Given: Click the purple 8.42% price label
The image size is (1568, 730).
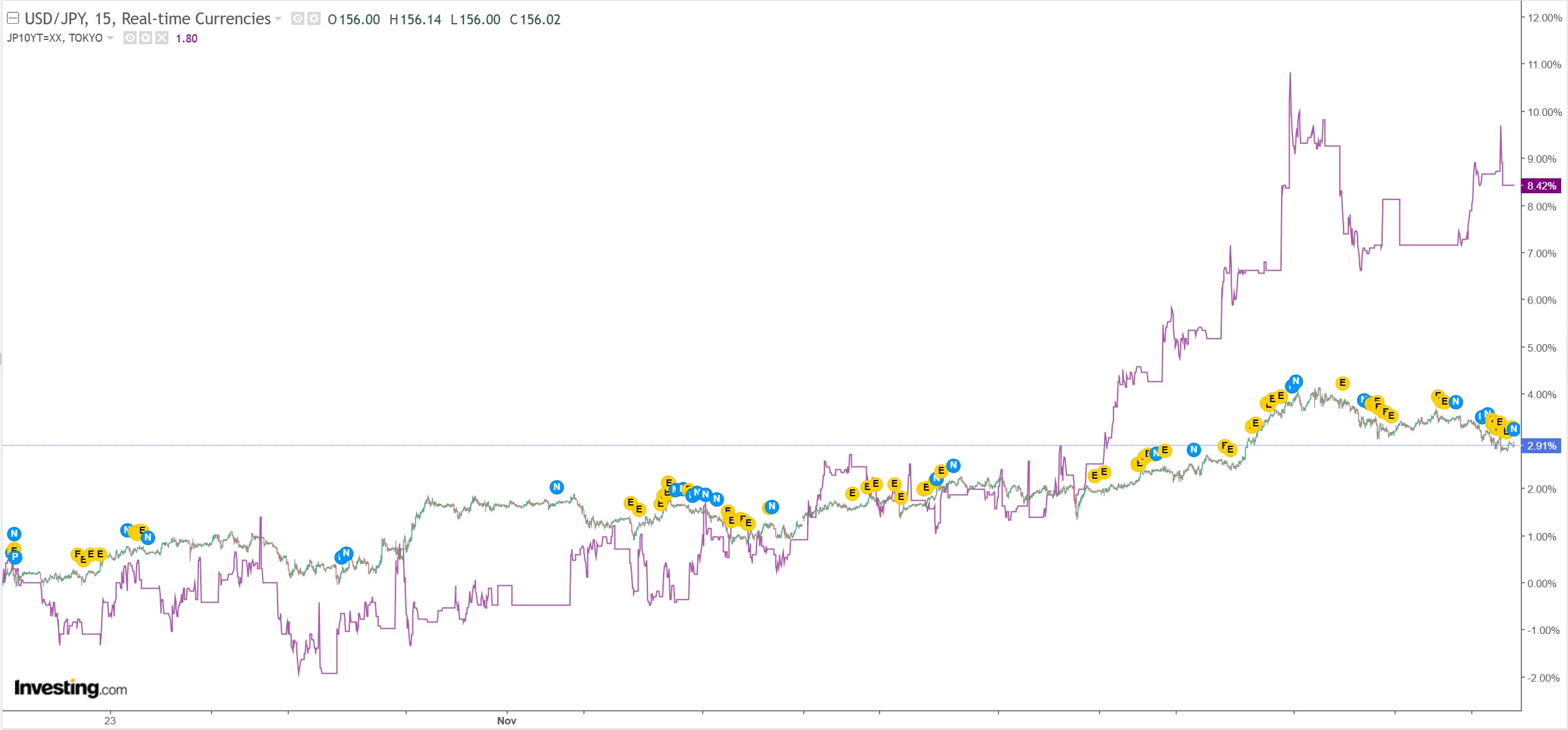Looking at the screenshot, I should (x=1541, y=186).
